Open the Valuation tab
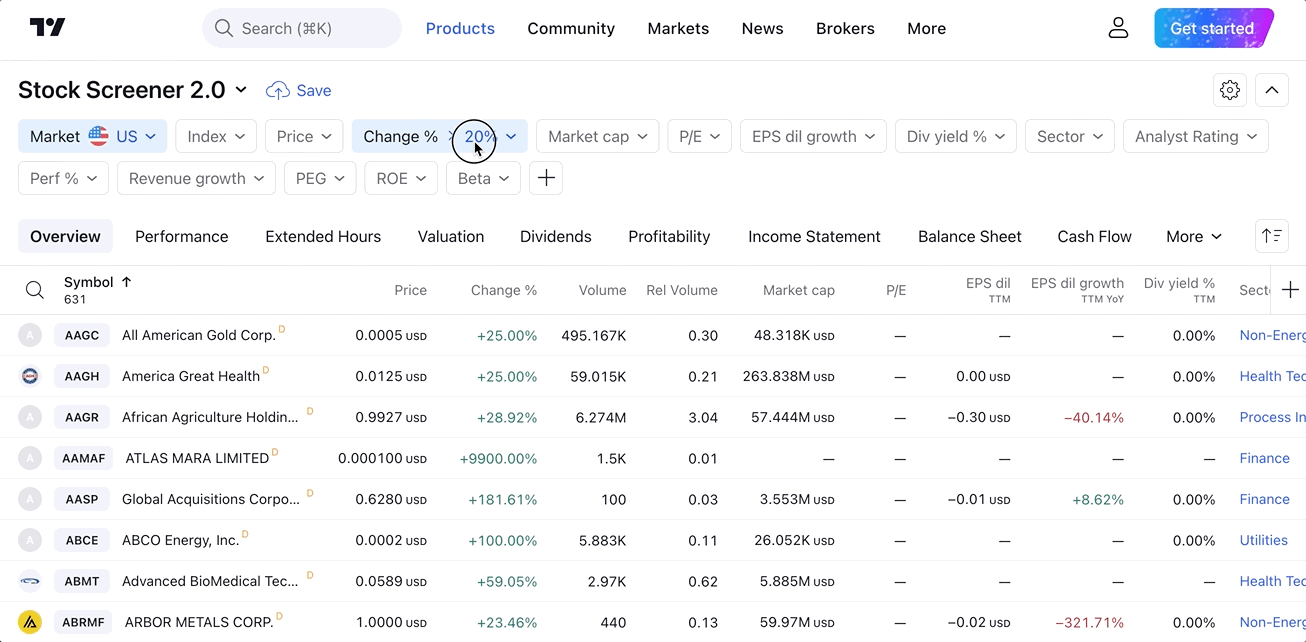 (x=451, y=236)
